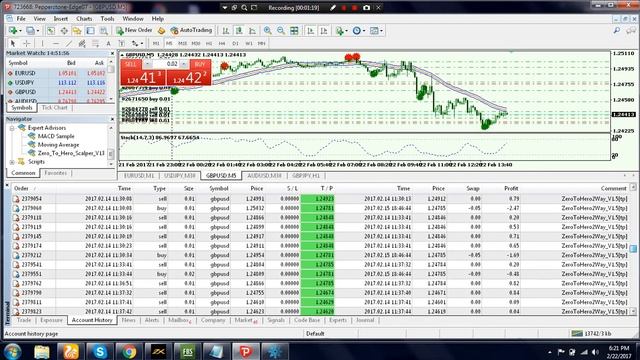Open new chart dropdown arrow
Screen dimensions: 640x360
20,31
